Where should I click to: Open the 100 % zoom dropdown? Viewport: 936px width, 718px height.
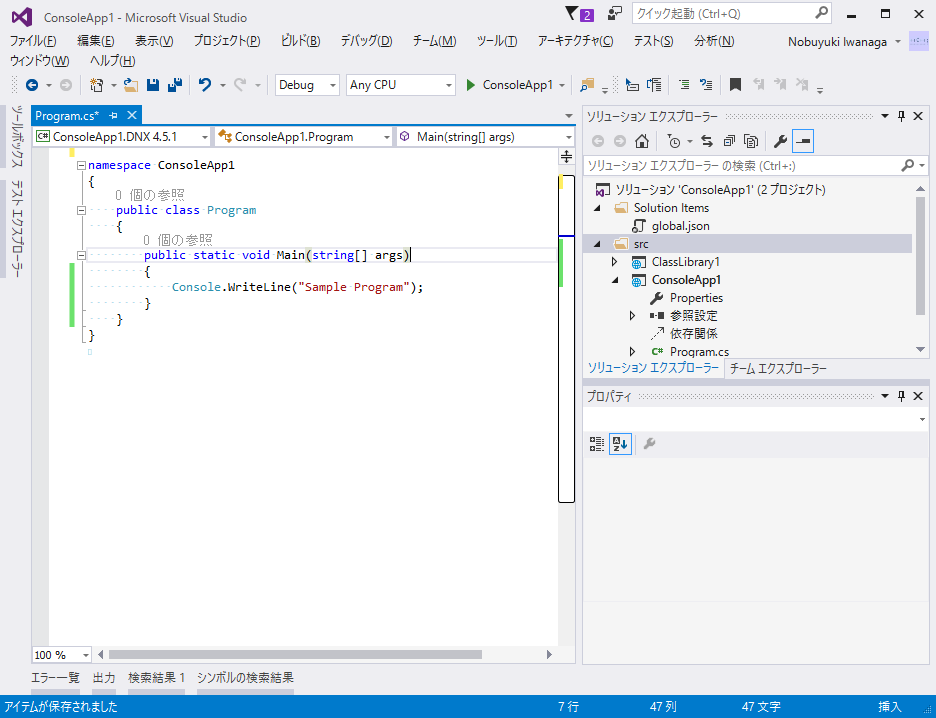61,655
